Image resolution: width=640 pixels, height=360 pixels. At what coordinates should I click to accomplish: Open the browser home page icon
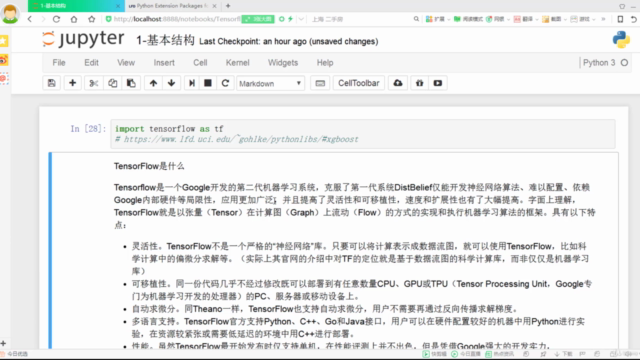point(73,19)
